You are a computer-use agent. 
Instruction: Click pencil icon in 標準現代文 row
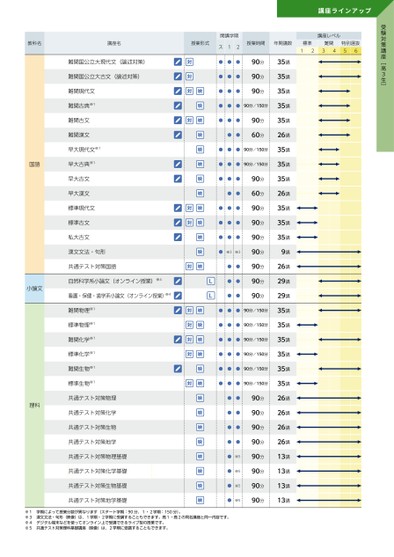point(178,208)
